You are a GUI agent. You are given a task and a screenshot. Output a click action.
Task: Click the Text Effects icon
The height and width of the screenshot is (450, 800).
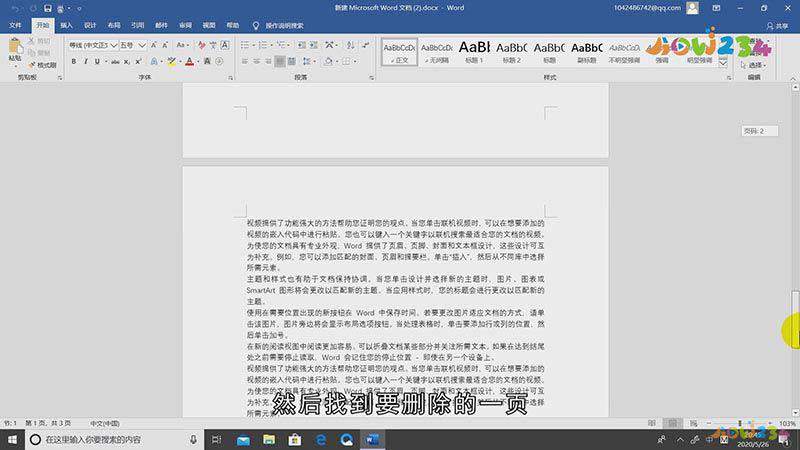tap(154, 62)
